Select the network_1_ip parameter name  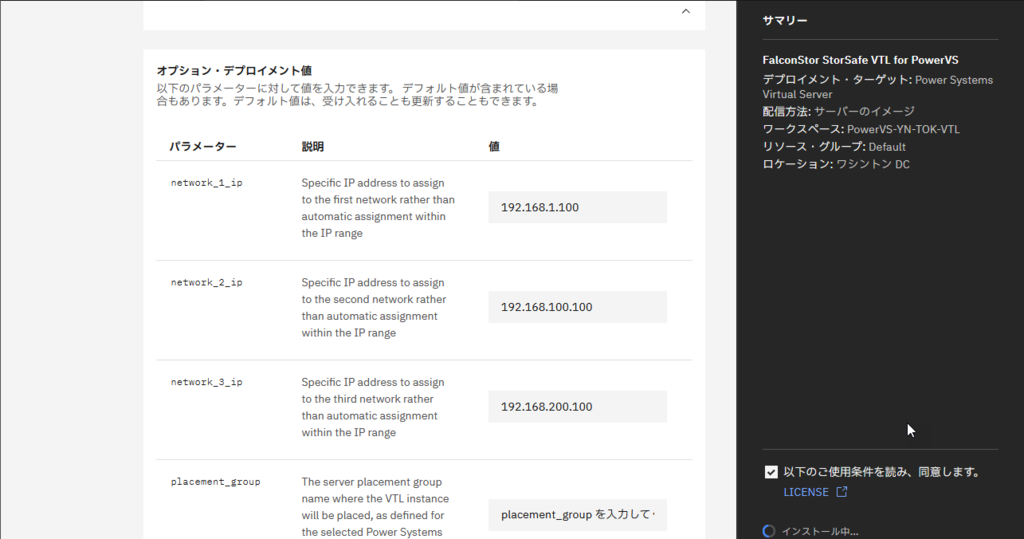(x=206, y=183)
